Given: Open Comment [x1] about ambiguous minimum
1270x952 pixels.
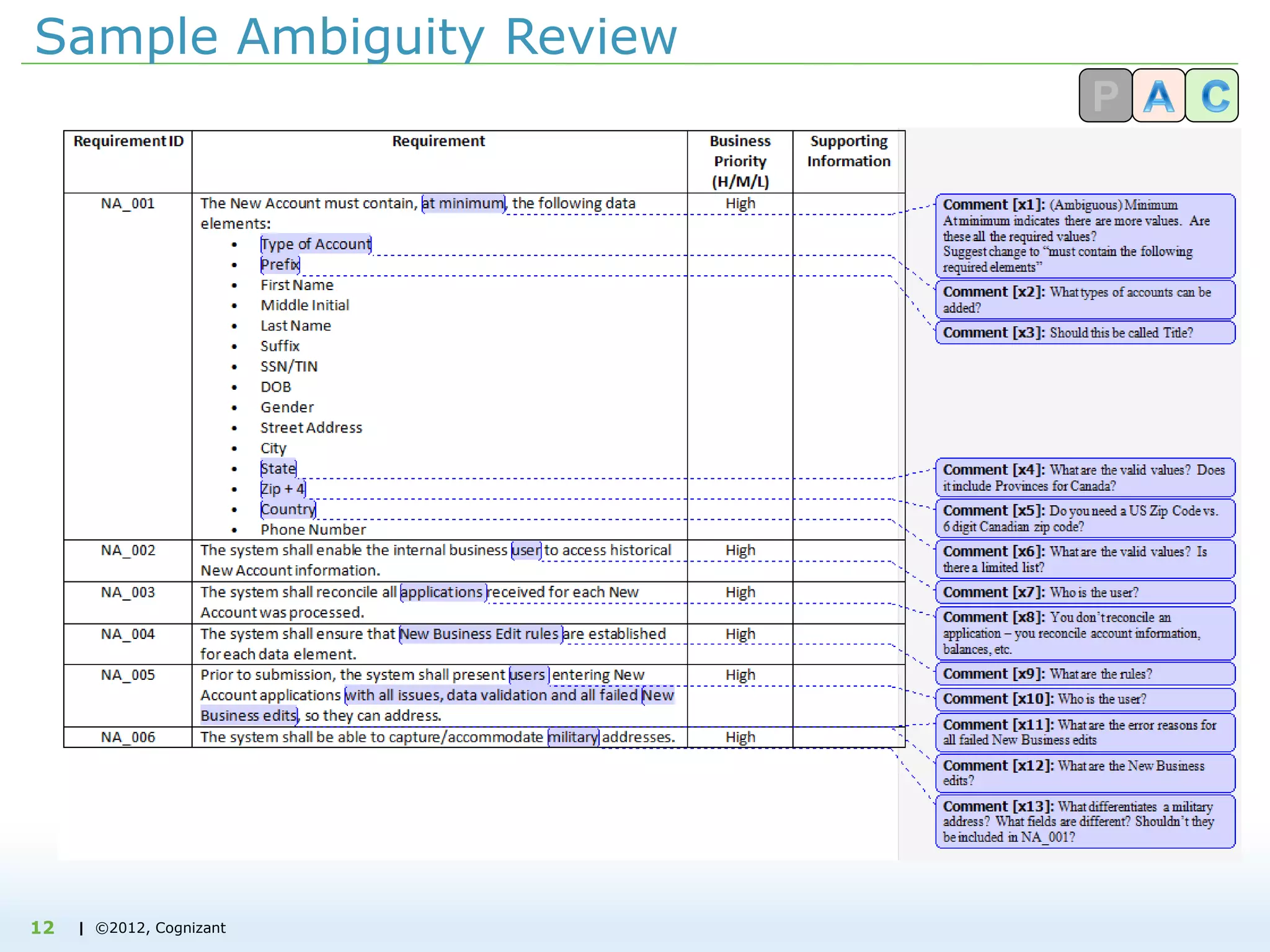Looking at the screenshot, I should pyautogui.click(x=1085, y=236).
